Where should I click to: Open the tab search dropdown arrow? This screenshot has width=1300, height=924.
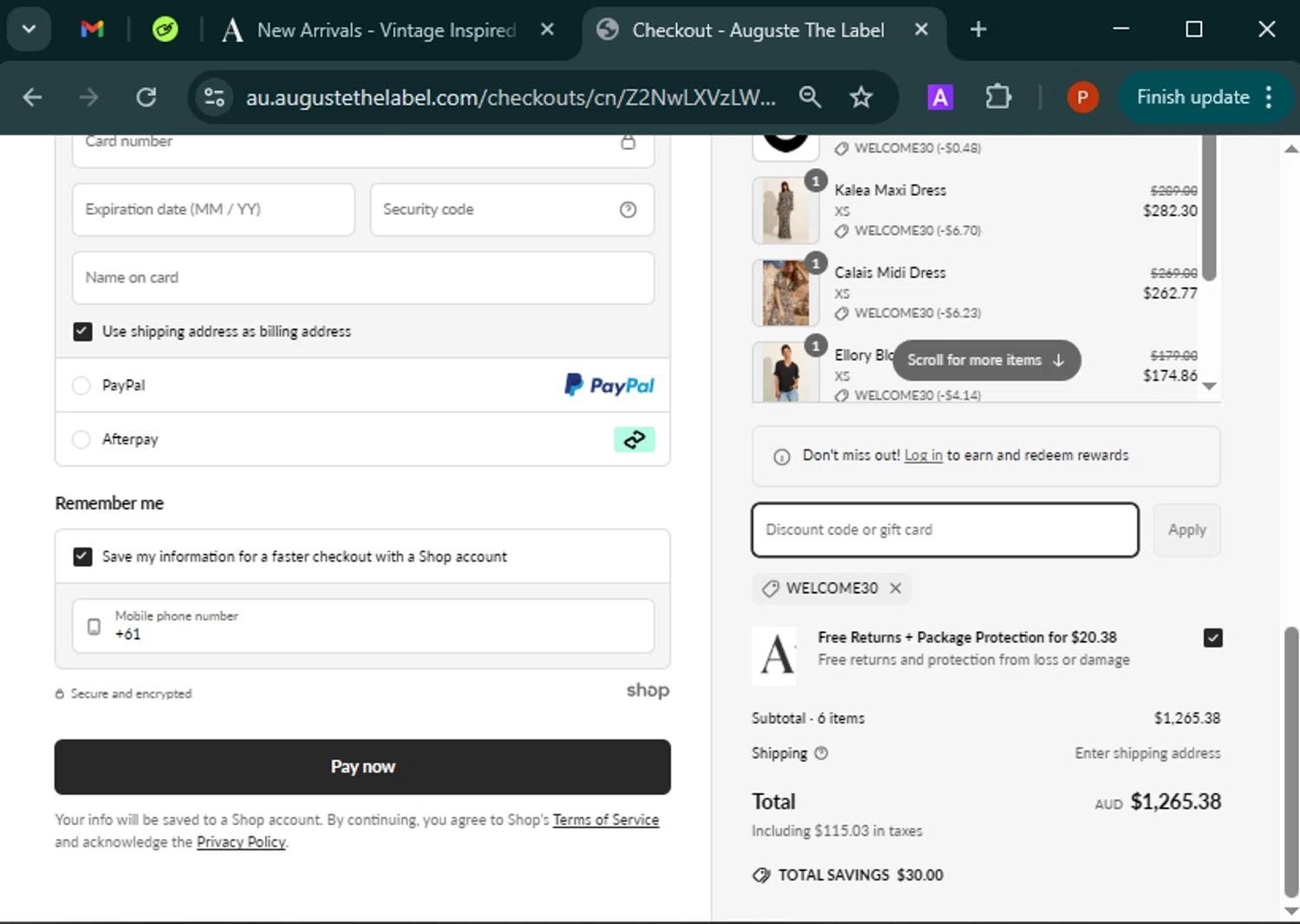(x=29, y=29)
